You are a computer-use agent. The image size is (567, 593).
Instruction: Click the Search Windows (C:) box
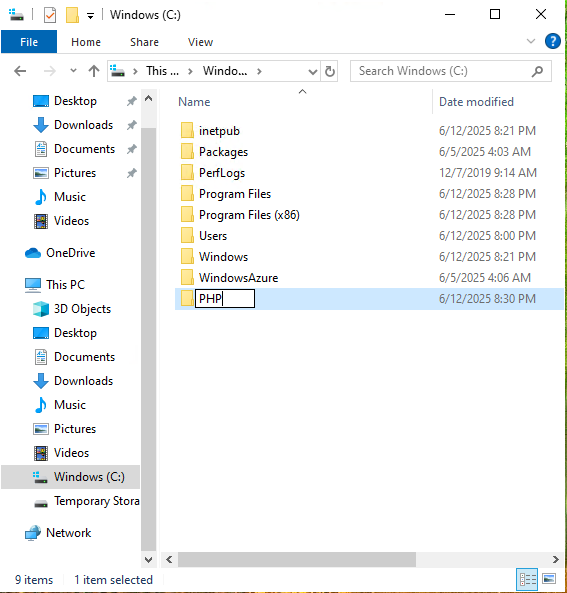pos(450,71)
